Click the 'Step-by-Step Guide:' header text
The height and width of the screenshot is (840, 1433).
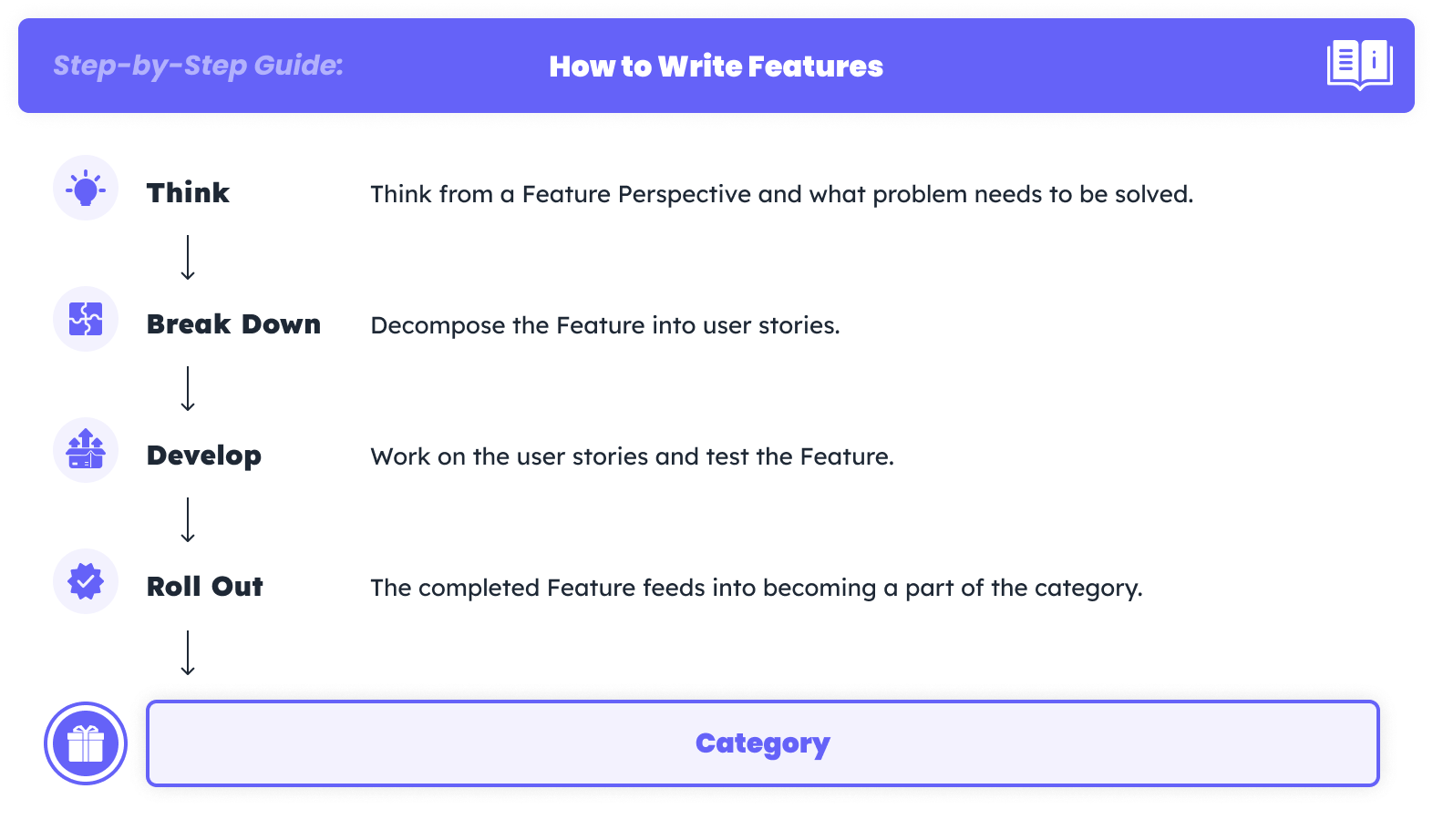[198, 66]
